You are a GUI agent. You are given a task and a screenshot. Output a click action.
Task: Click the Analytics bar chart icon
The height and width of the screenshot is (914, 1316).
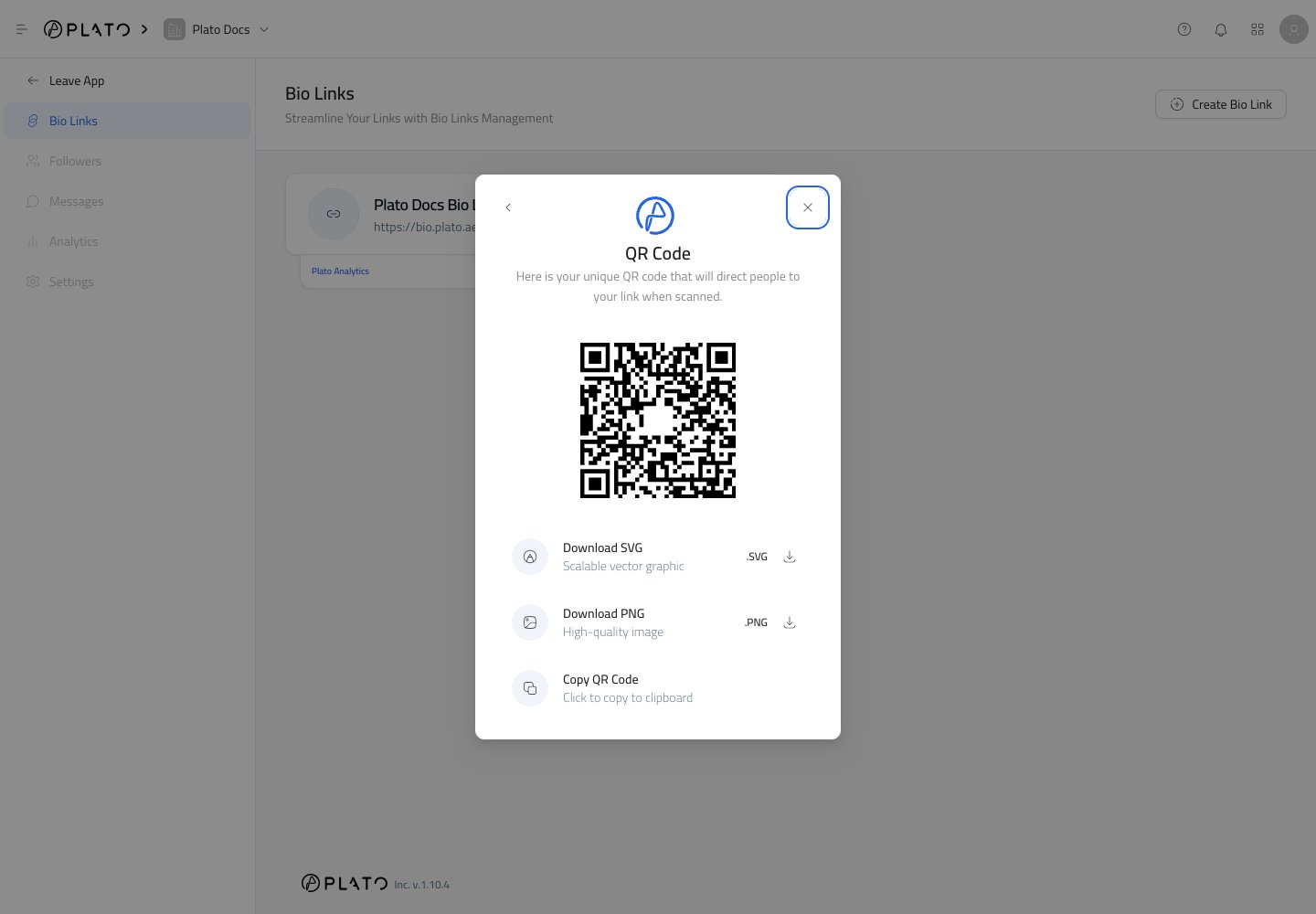pyautogui.click(x=33, y=241)
